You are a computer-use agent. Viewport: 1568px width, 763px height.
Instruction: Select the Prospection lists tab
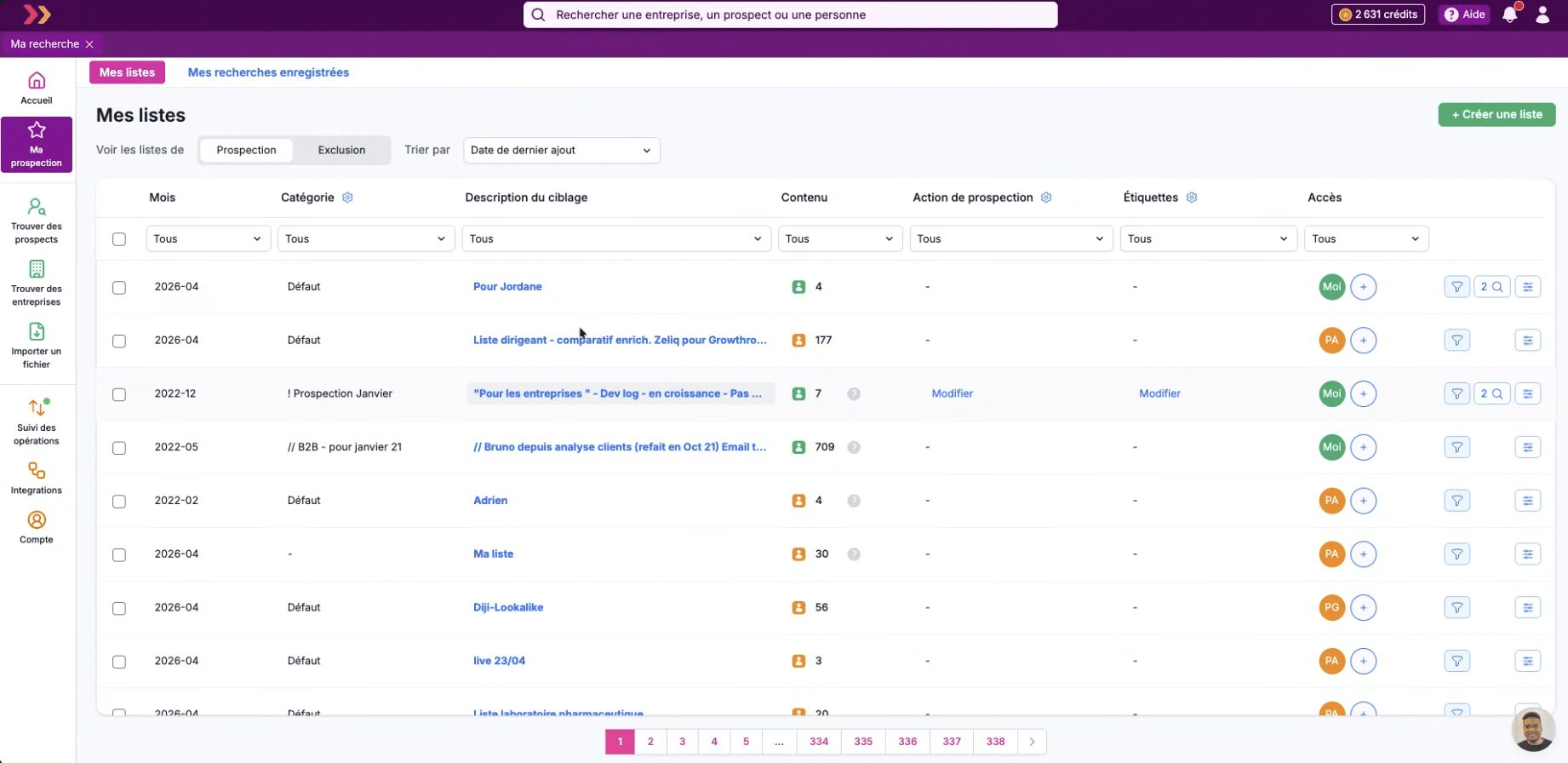[x=246, y=151]
